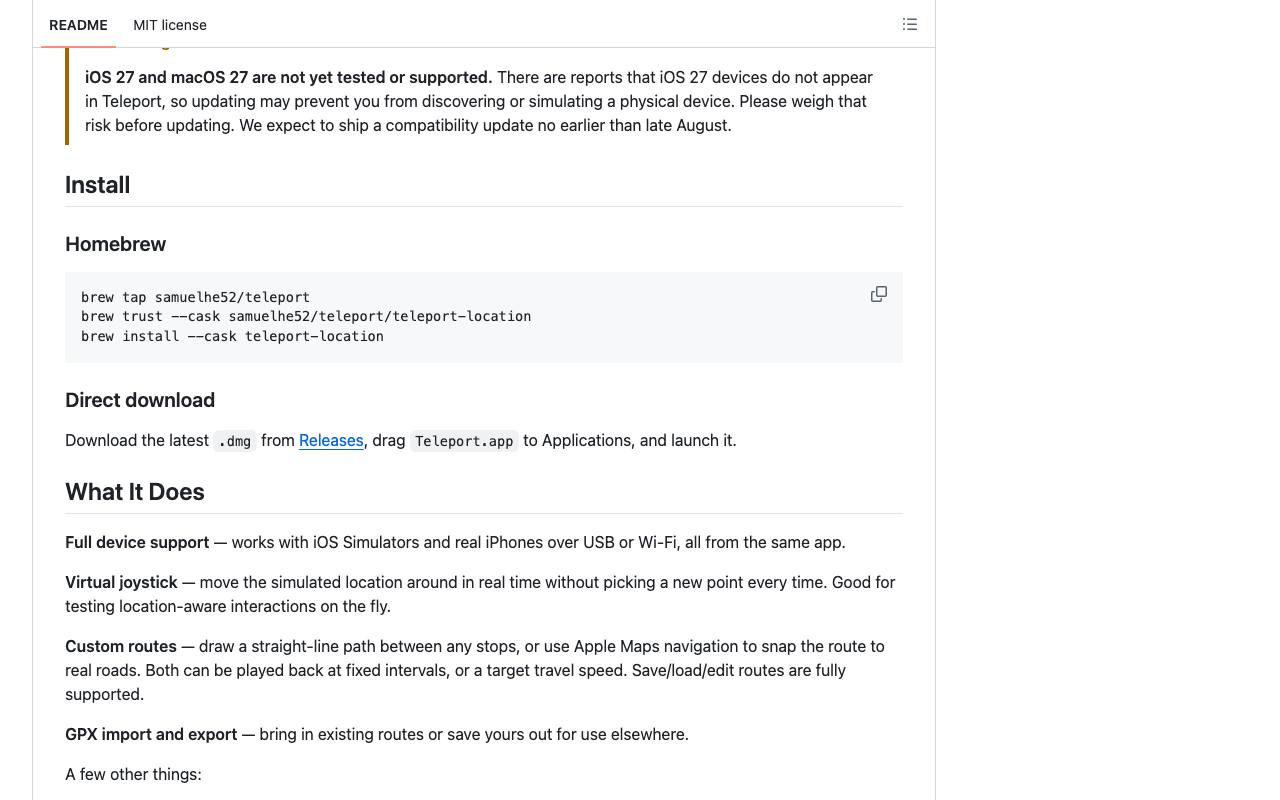Follow the Releases link
The height and width of the screenshot is (800, 1280).
pyautogui.click(x=331, y=441)
